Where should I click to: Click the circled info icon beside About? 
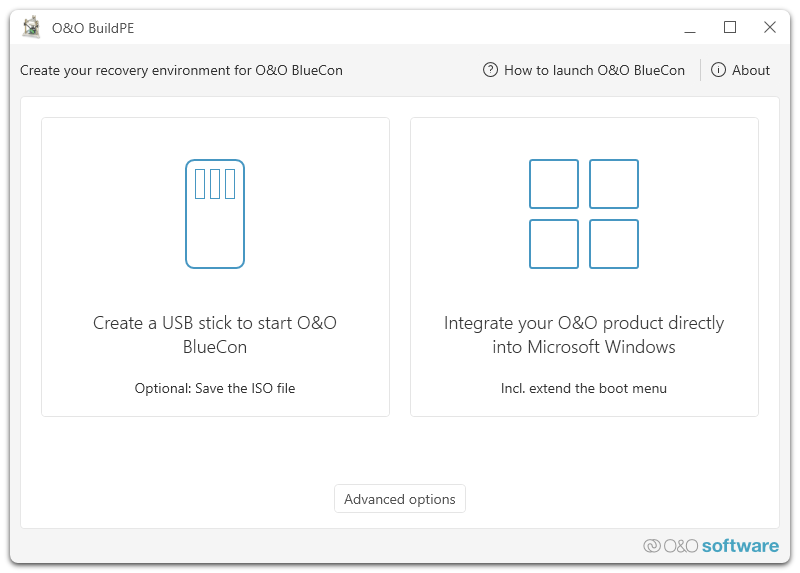pyautogui.click(x=718, y=70)
